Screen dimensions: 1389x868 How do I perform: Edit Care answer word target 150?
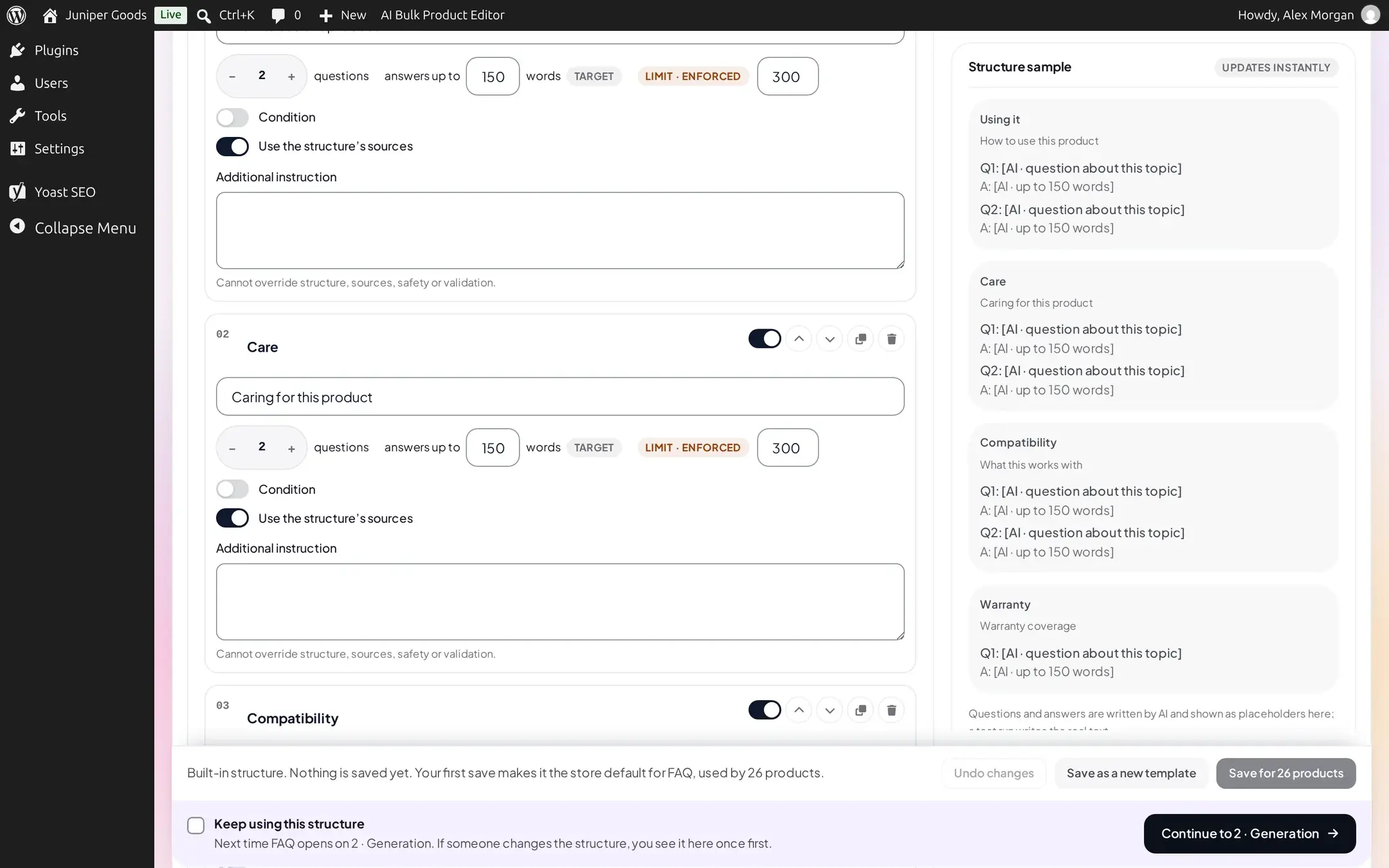click(493, 448)
